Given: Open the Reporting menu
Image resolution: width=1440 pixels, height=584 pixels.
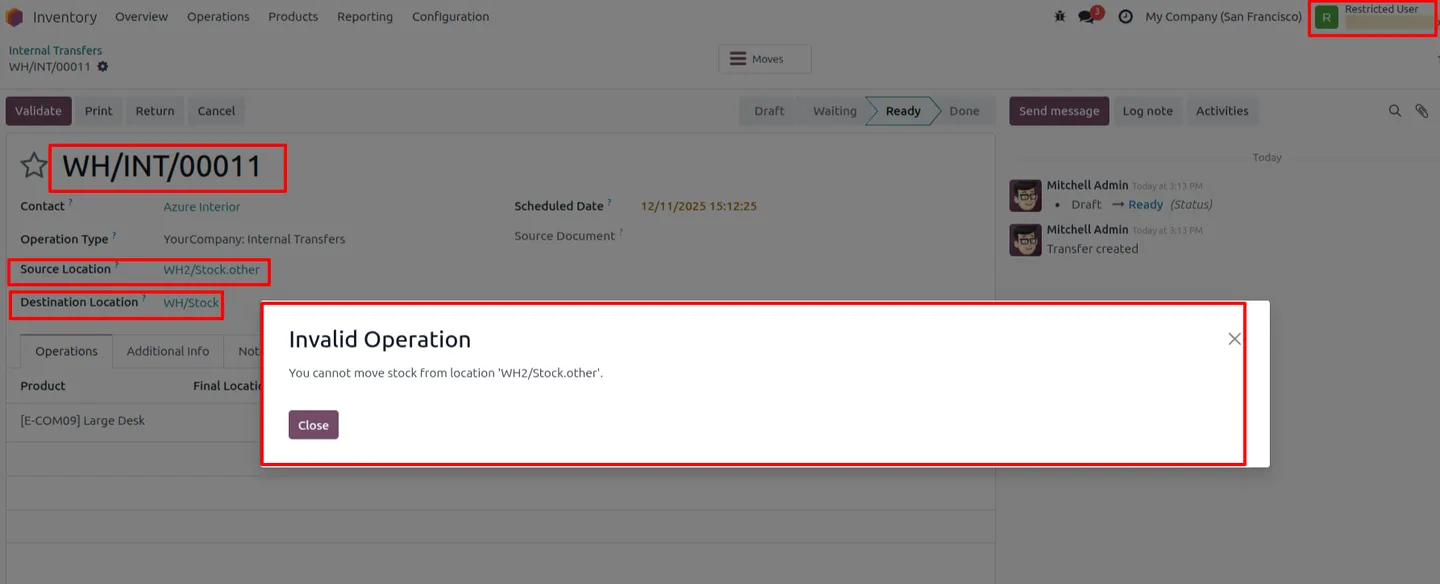Looking at the screenshot, I should pyautogui.click(x=365, y=17).
